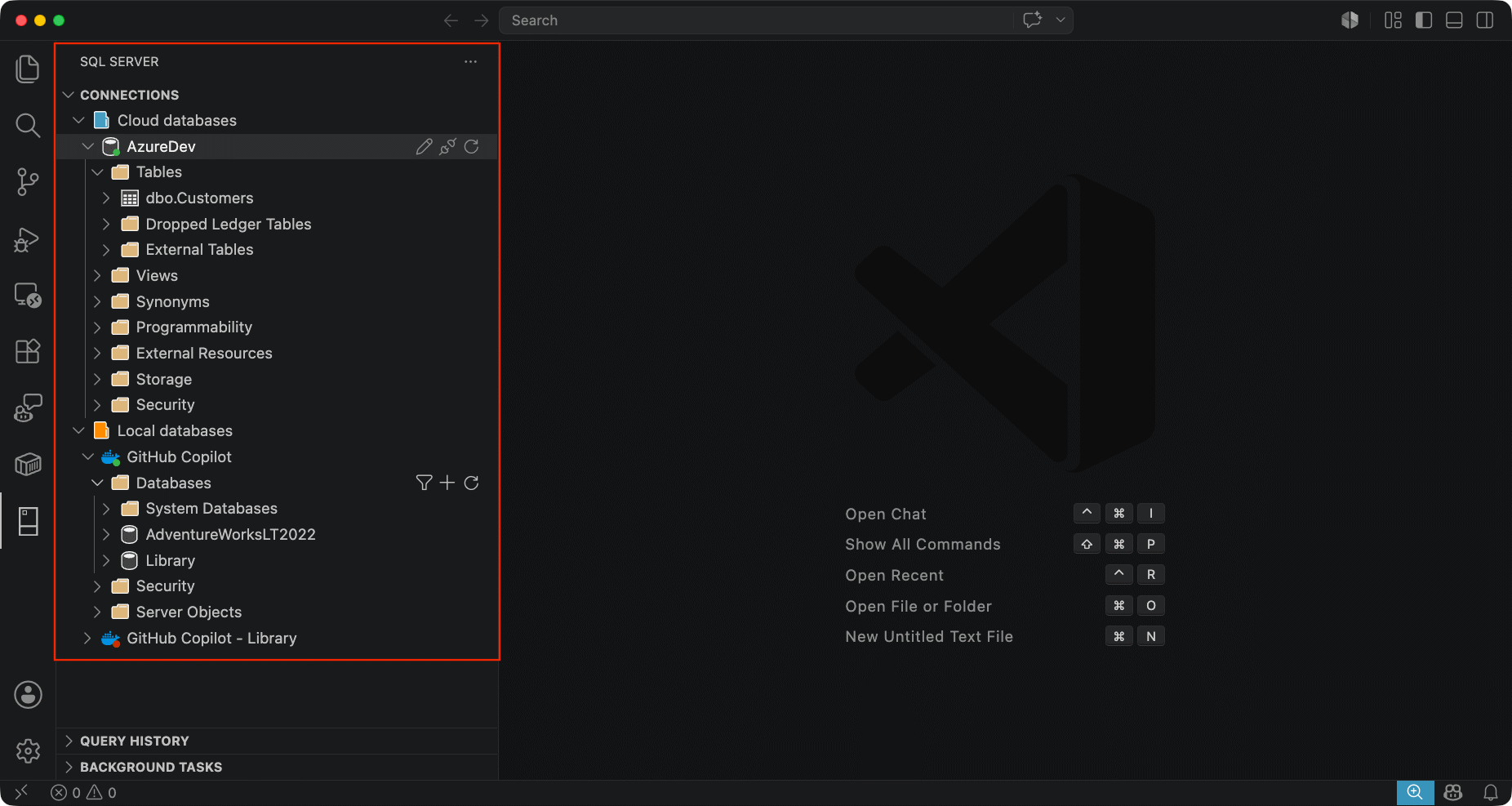The width and height of the screenshot is (1512, 806).
Task: Open the Containers view icon
Action: [28, 464]
